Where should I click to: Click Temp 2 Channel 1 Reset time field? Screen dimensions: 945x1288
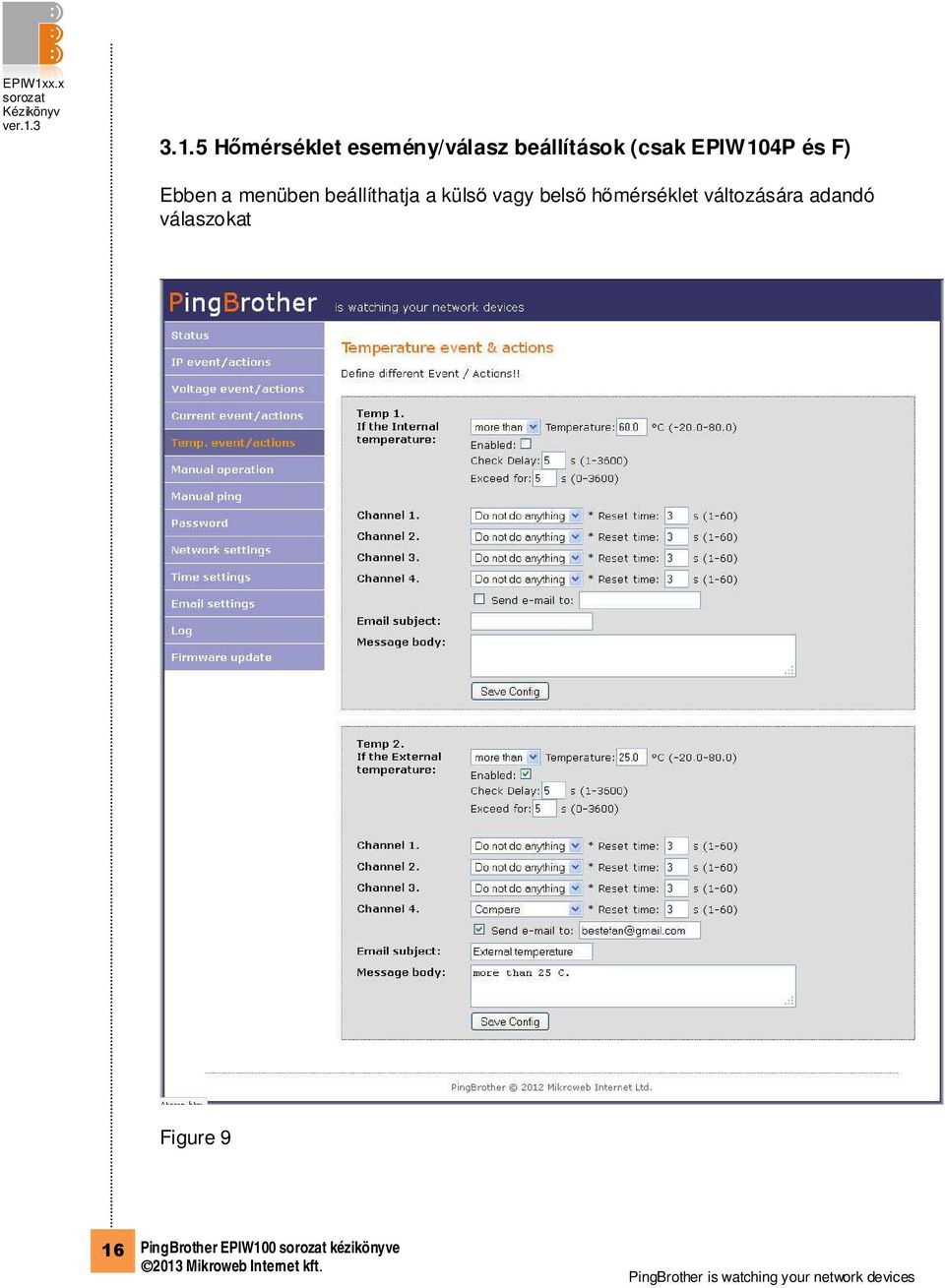676,846
